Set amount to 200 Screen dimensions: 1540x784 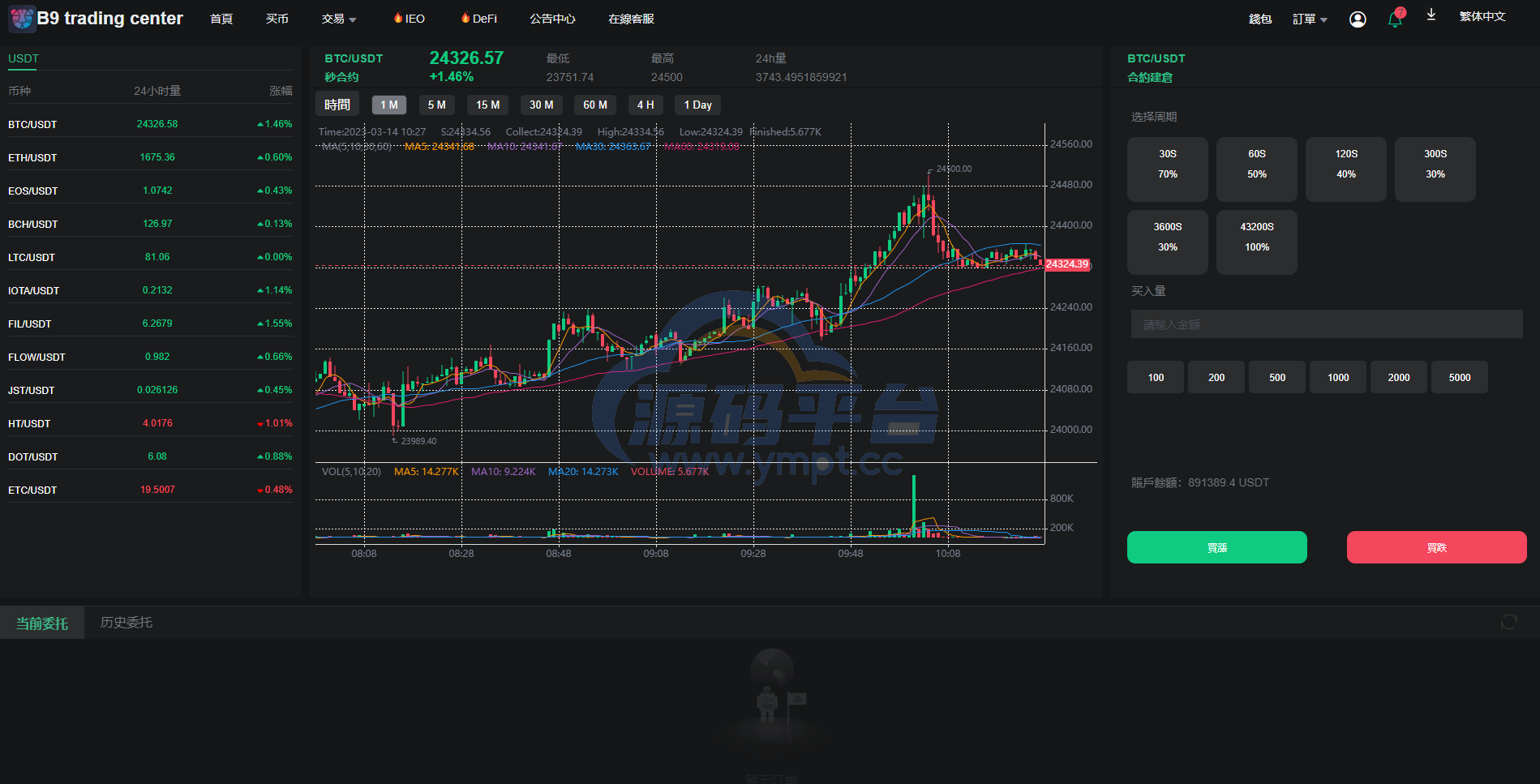(x=1216, y=377)
